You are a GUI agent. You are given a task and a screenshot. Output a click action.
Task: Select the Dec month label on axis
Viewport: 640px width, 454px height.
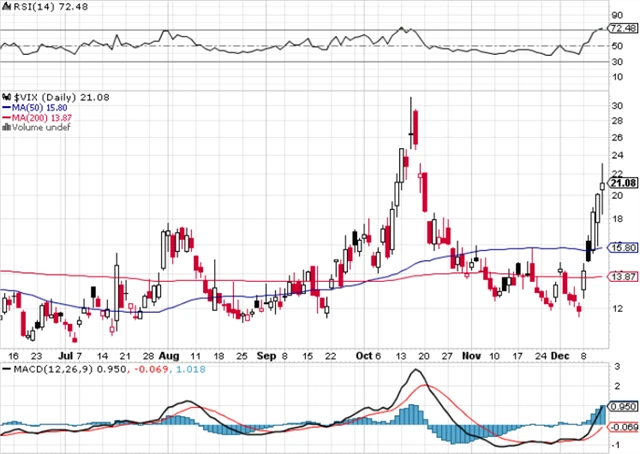coord(562,354)
